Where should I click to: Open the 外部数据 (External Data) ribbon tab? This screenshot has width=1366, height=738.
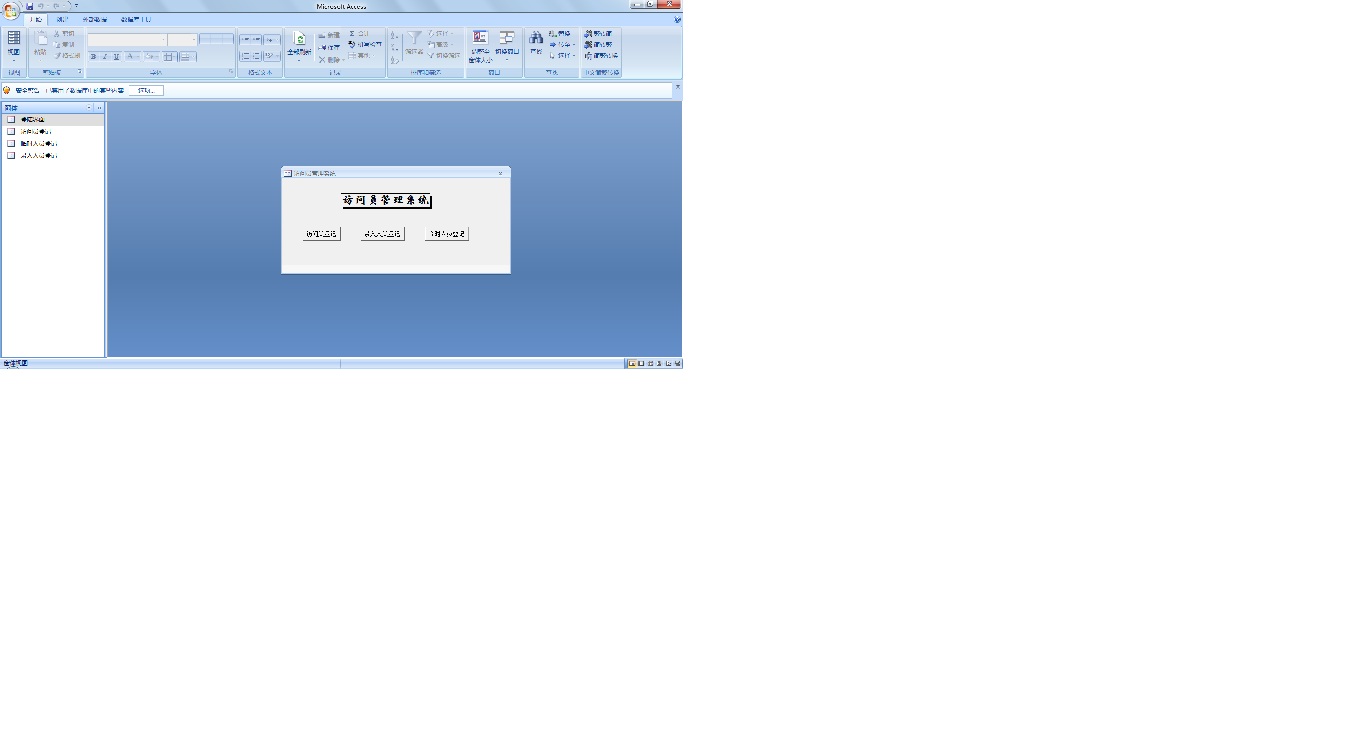click(x=95, y=19)
